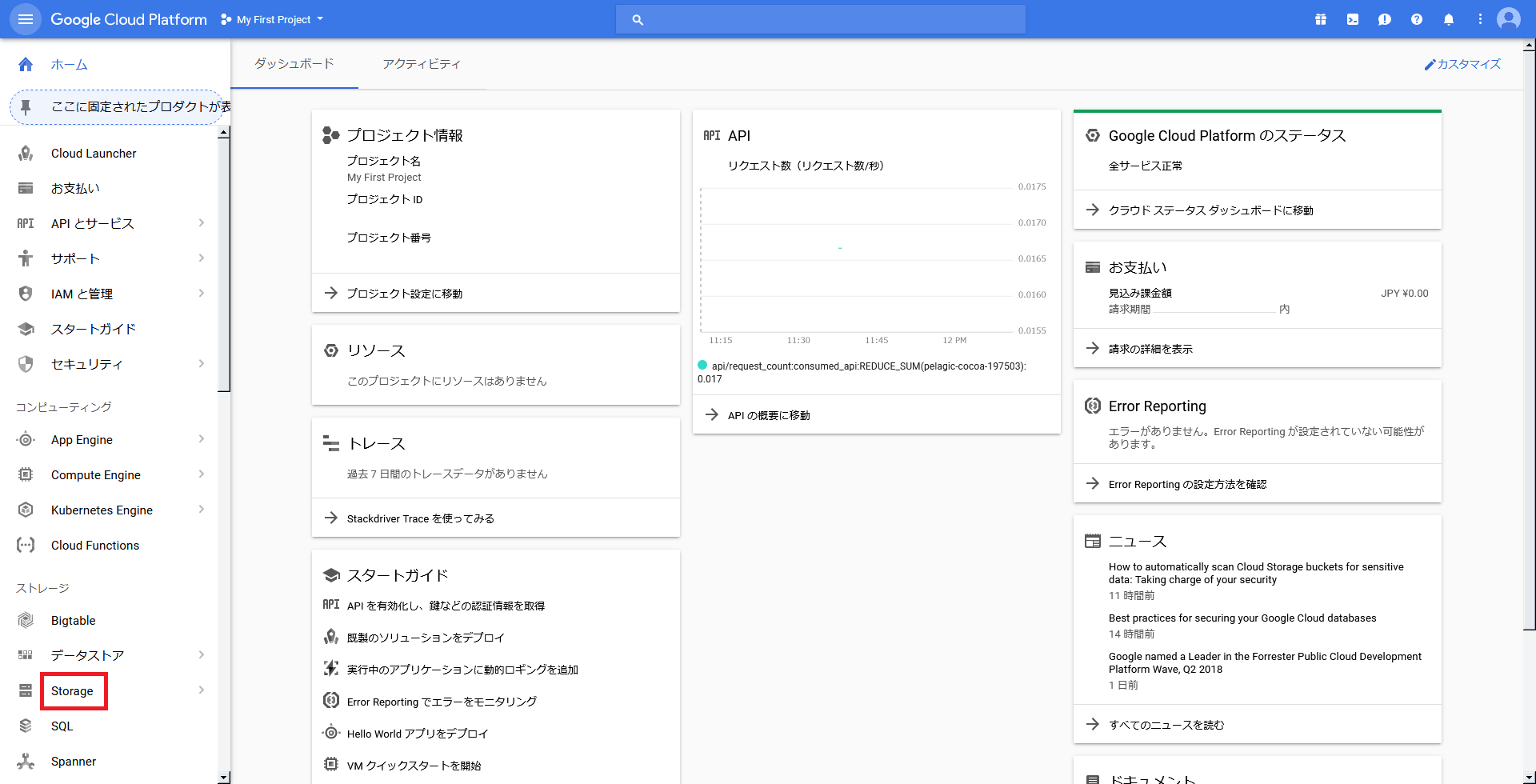Open the notifications bell

tap(1449, 19)
